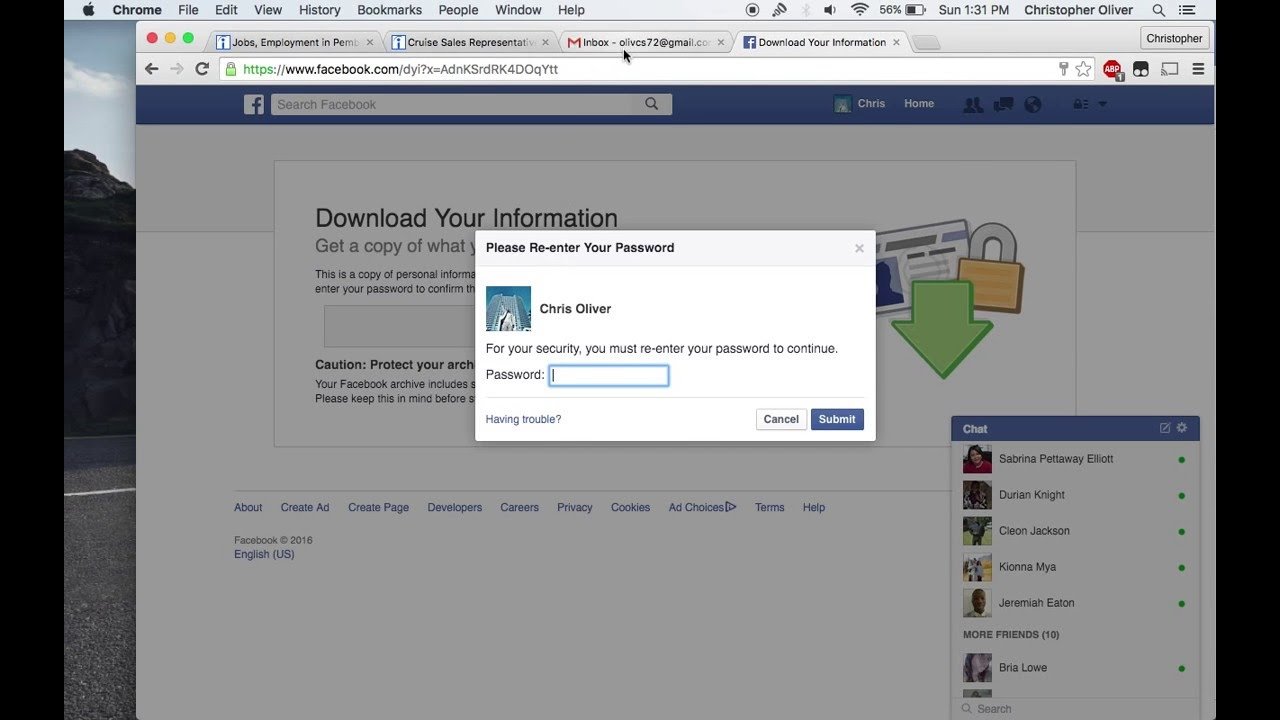Viewport: 1280px width, 720px height.
Task: Close the Re-enter Your Password dialog
Action: pyautogui.click(x=859, y=248)
